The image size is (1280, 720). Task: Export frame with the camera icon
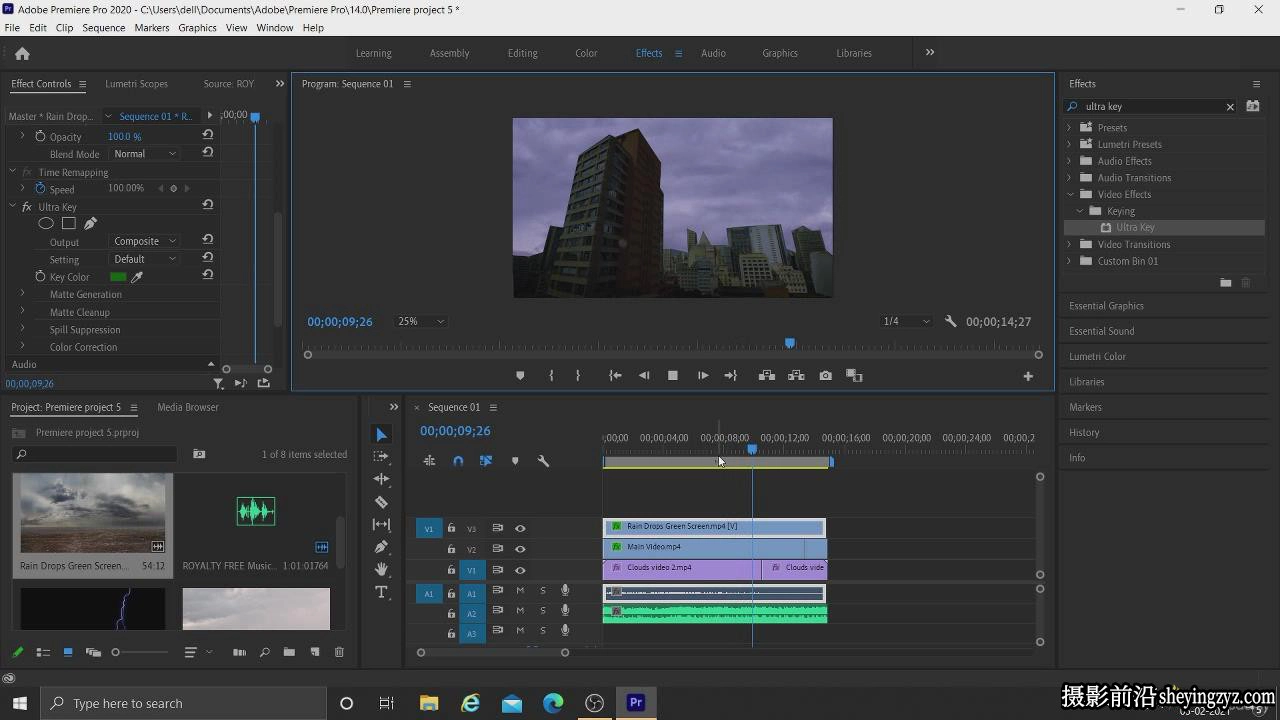(x=825, y=376)
